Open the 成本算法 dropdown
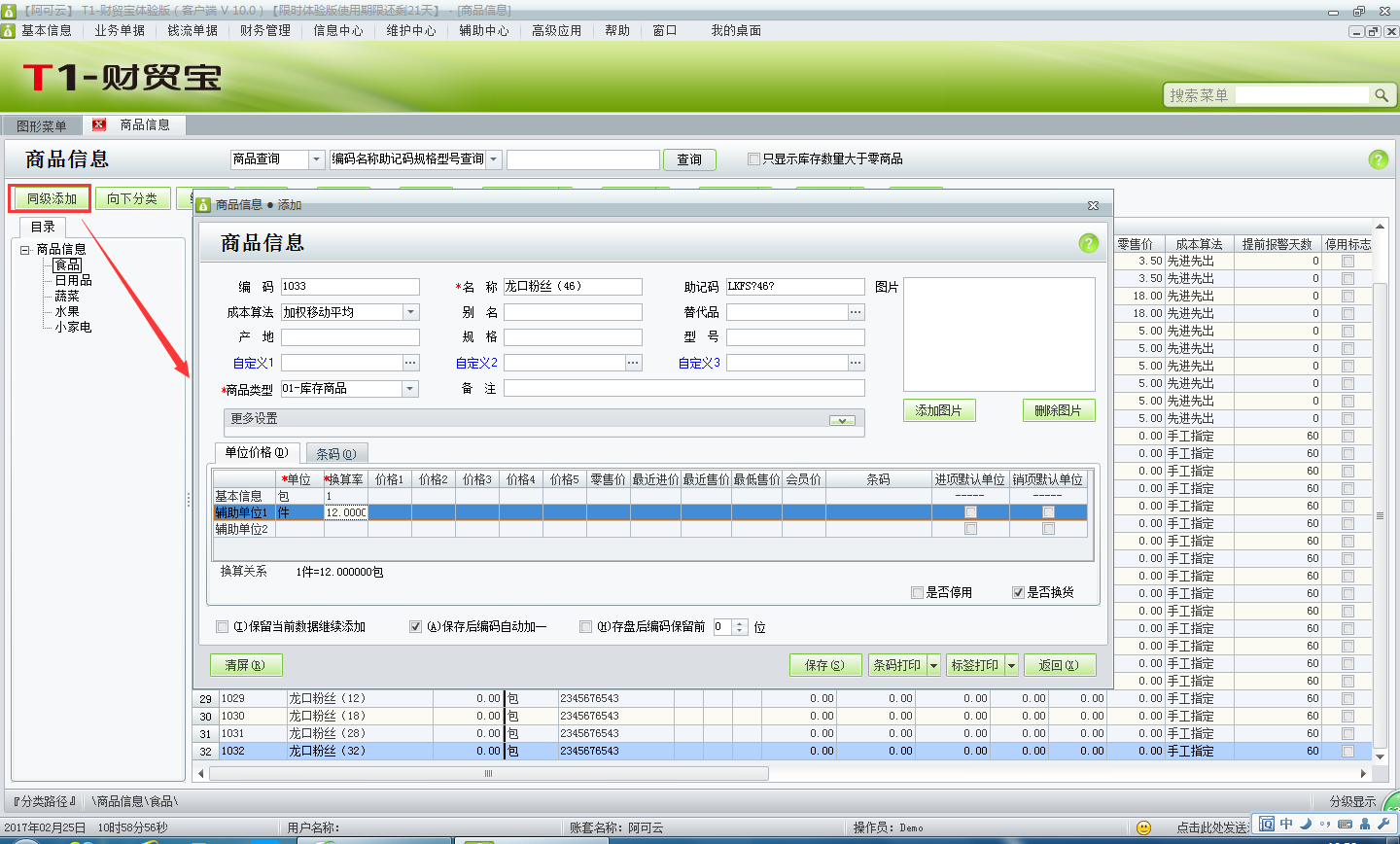Screen dimensions: 1400x844 coord(412,311)
